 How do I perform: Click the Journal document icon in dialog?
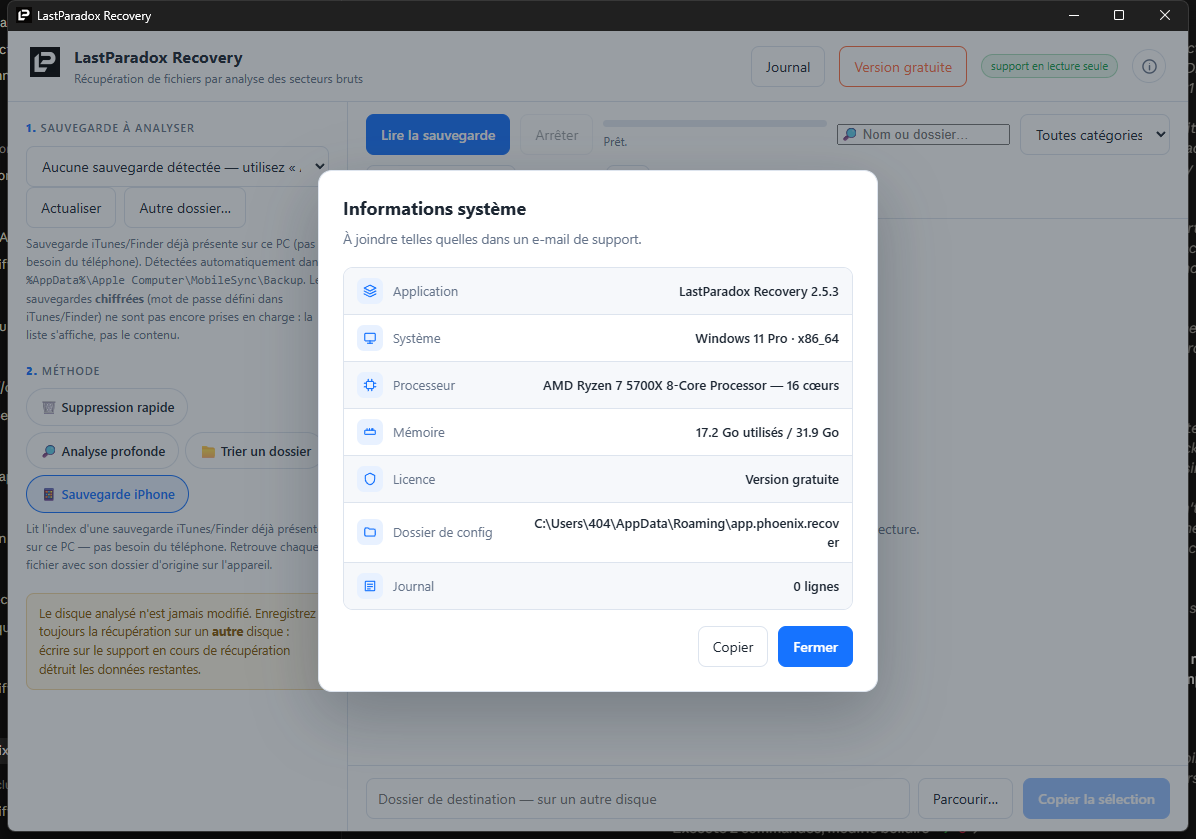pos(370,586)
